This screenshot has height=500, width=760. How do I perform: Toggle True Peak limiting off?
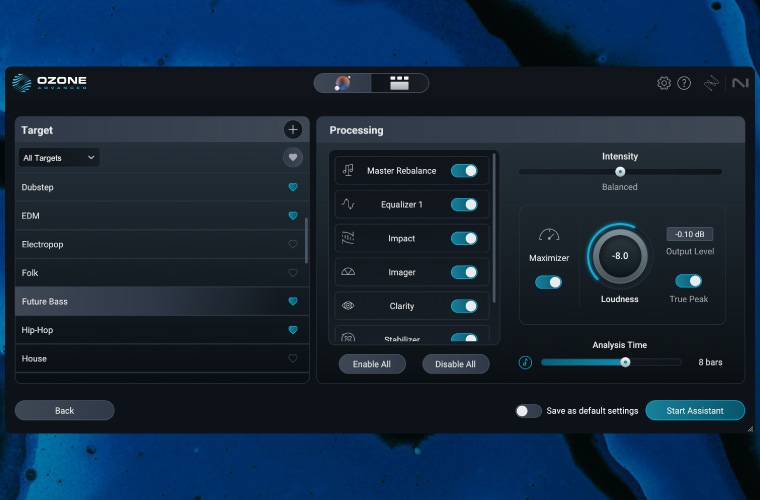click(688, 281)
